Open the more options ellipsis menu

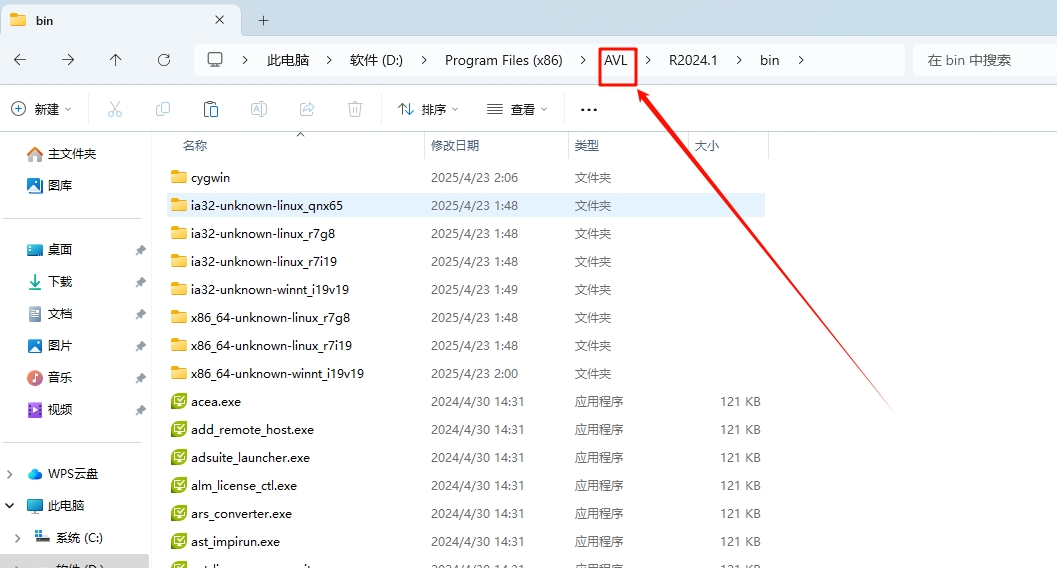tap(588, 110)
